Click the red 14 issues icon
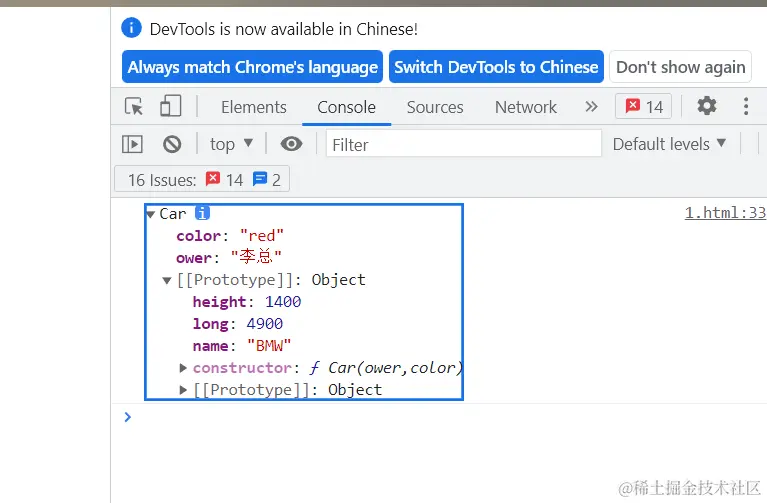 tap(213, 179)
